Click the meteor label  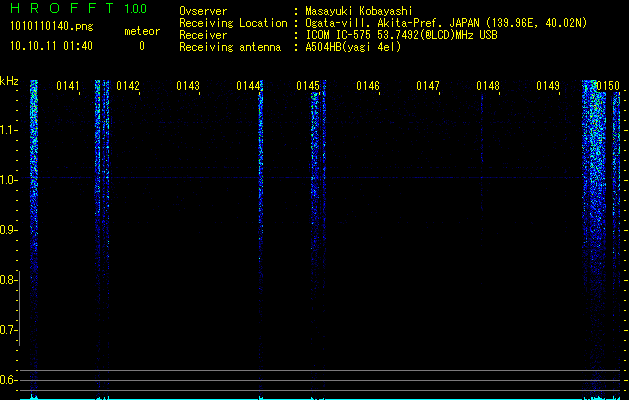(142, 31)
